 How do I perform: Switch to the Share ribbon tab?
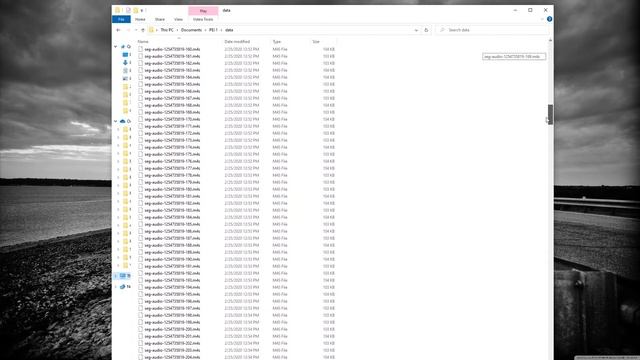(160, 19)
